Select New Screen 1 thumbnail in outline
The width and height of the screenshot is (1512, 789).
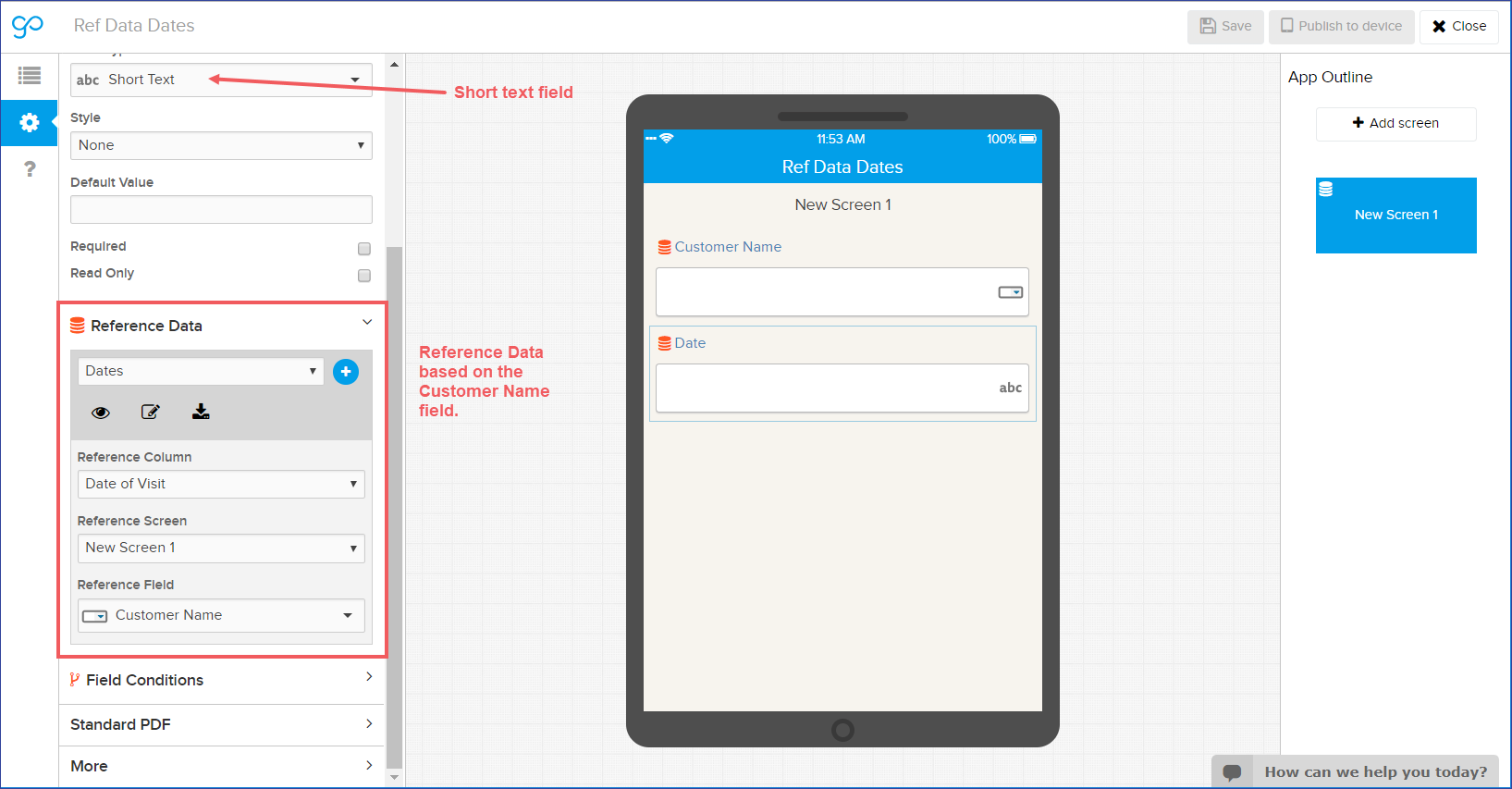1395,216
